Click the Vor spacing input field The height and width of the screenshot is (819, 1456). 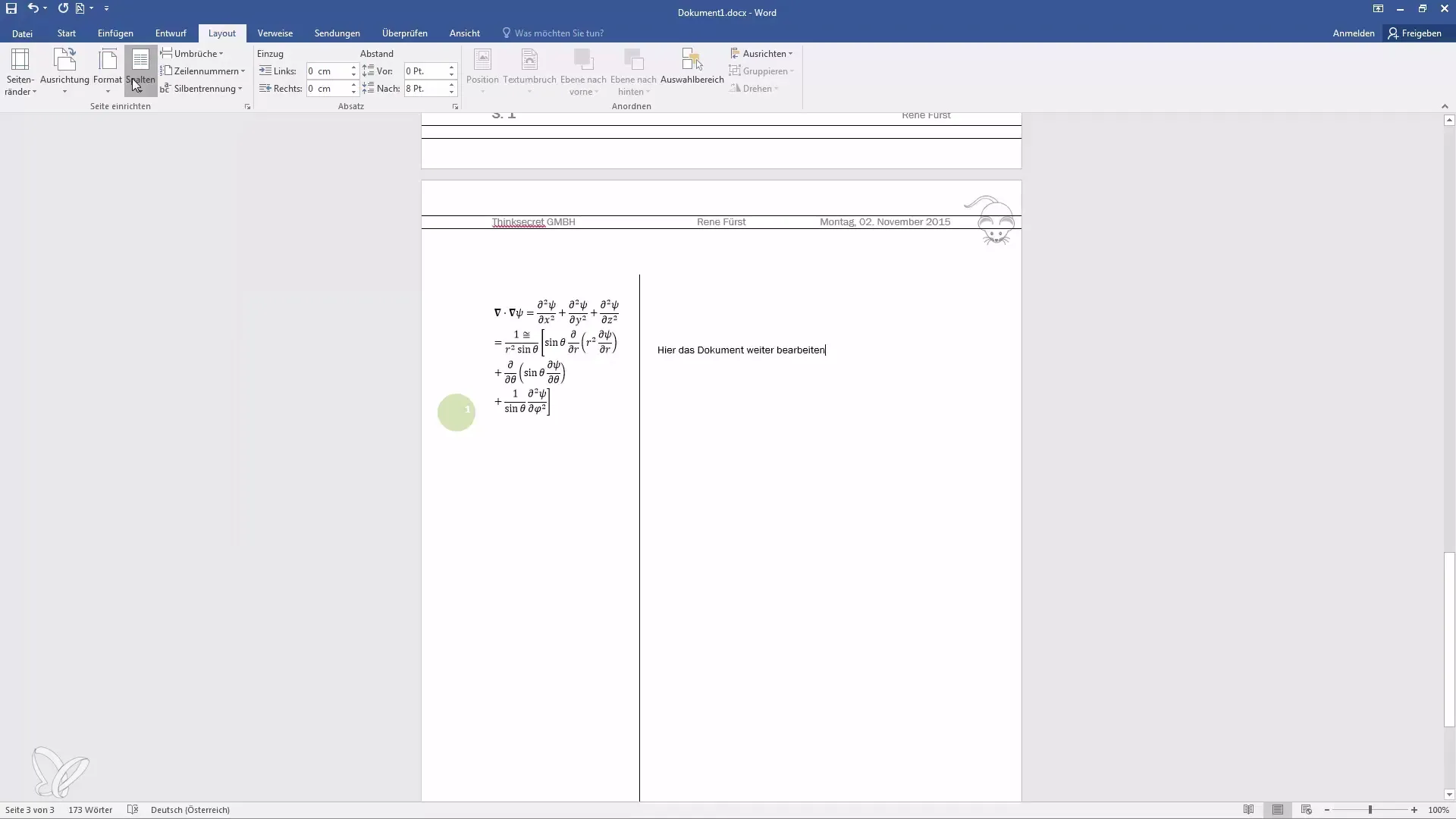(x=425, y=71)
